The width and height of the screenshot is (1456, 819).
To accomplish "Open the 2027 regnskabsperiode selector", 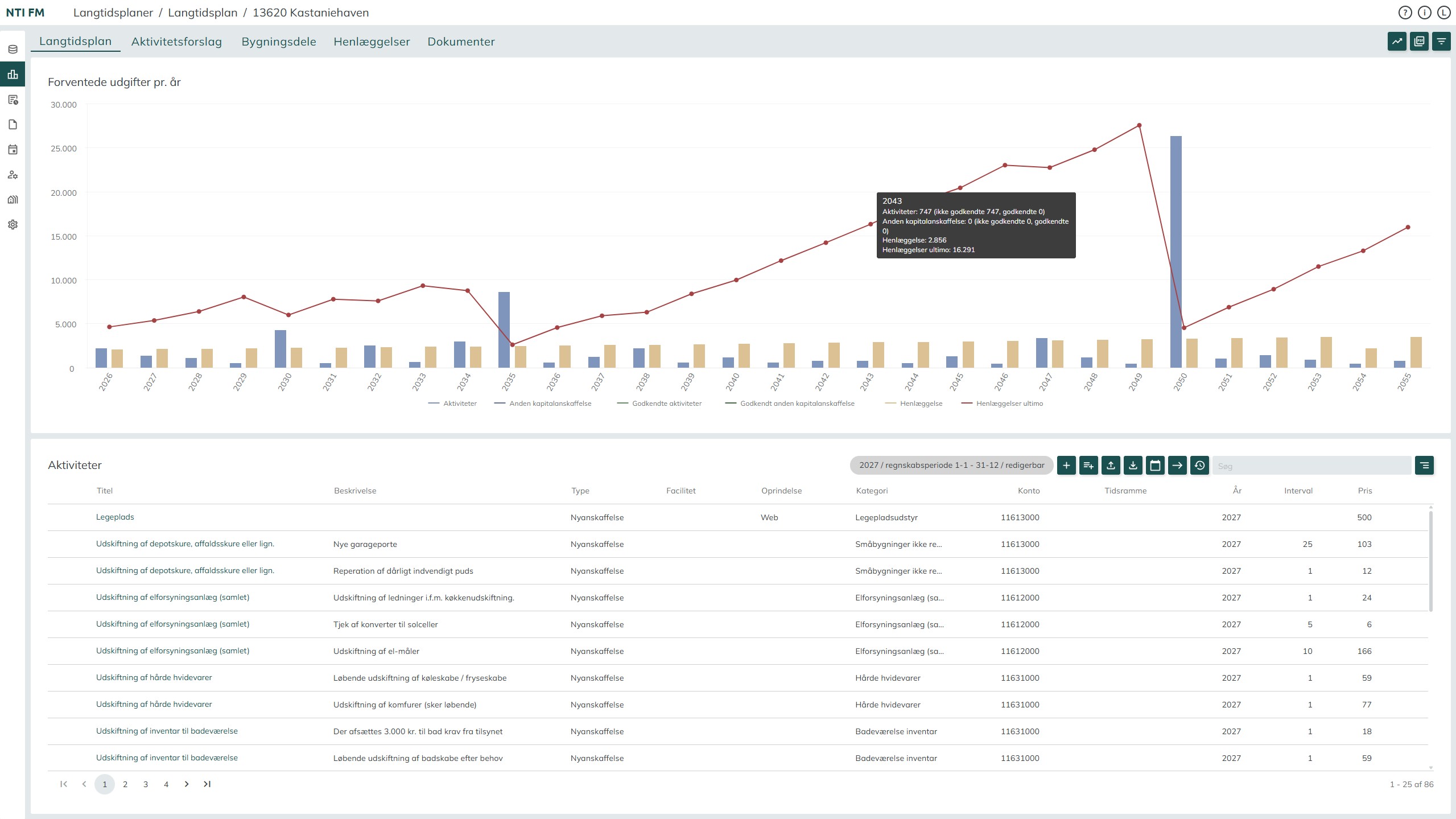I will [x=951, y=466].
